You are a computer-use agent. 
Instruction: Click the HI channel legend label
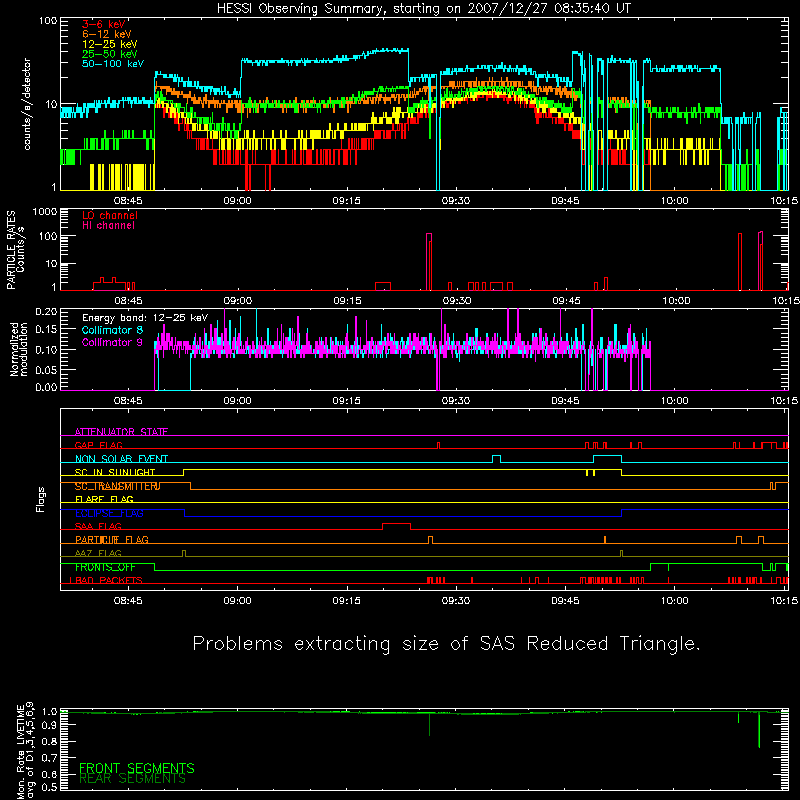tap(109, 226)
